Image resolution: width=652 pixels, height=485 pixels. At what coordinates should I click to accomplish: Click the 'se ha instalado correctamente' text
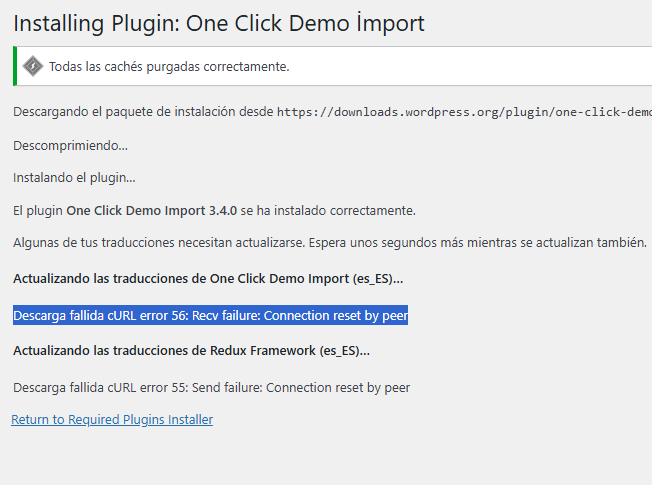coord(327,211)
